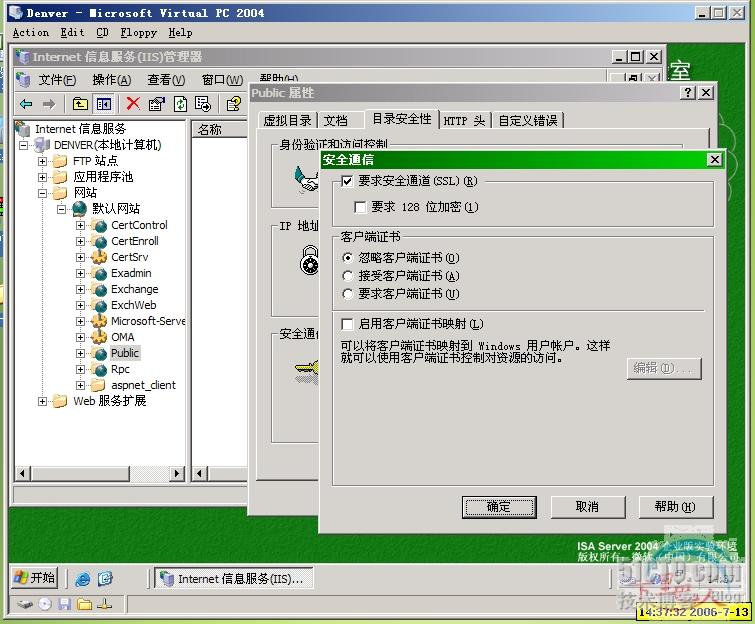The height and width of the screenshot is (624, 755).
Task: Switch to the 虚拟目录 tab
Action: [x=287, y=120]
